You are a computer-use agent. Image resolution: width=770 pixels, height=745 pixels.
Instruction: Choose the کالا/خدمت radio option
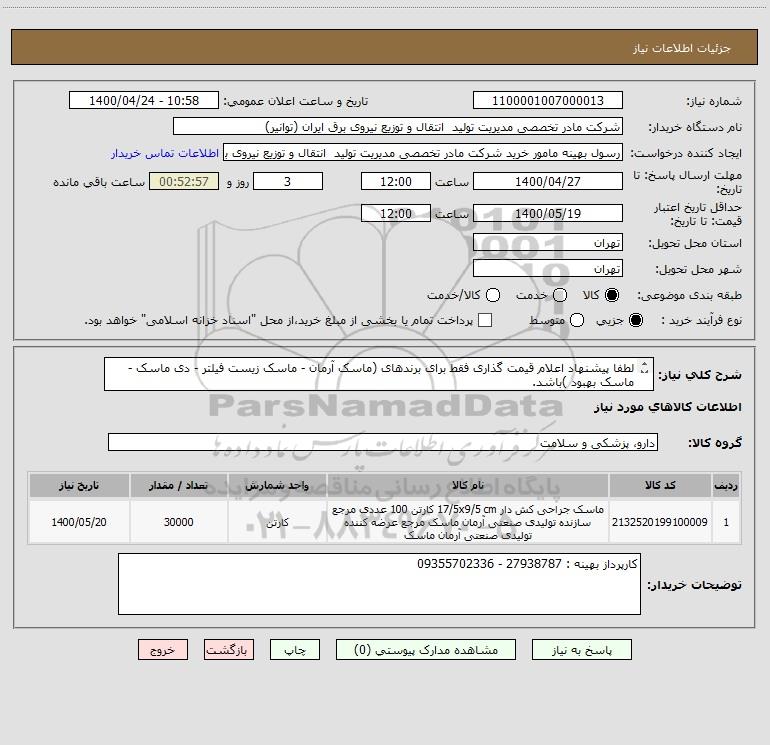pos(493,295)
